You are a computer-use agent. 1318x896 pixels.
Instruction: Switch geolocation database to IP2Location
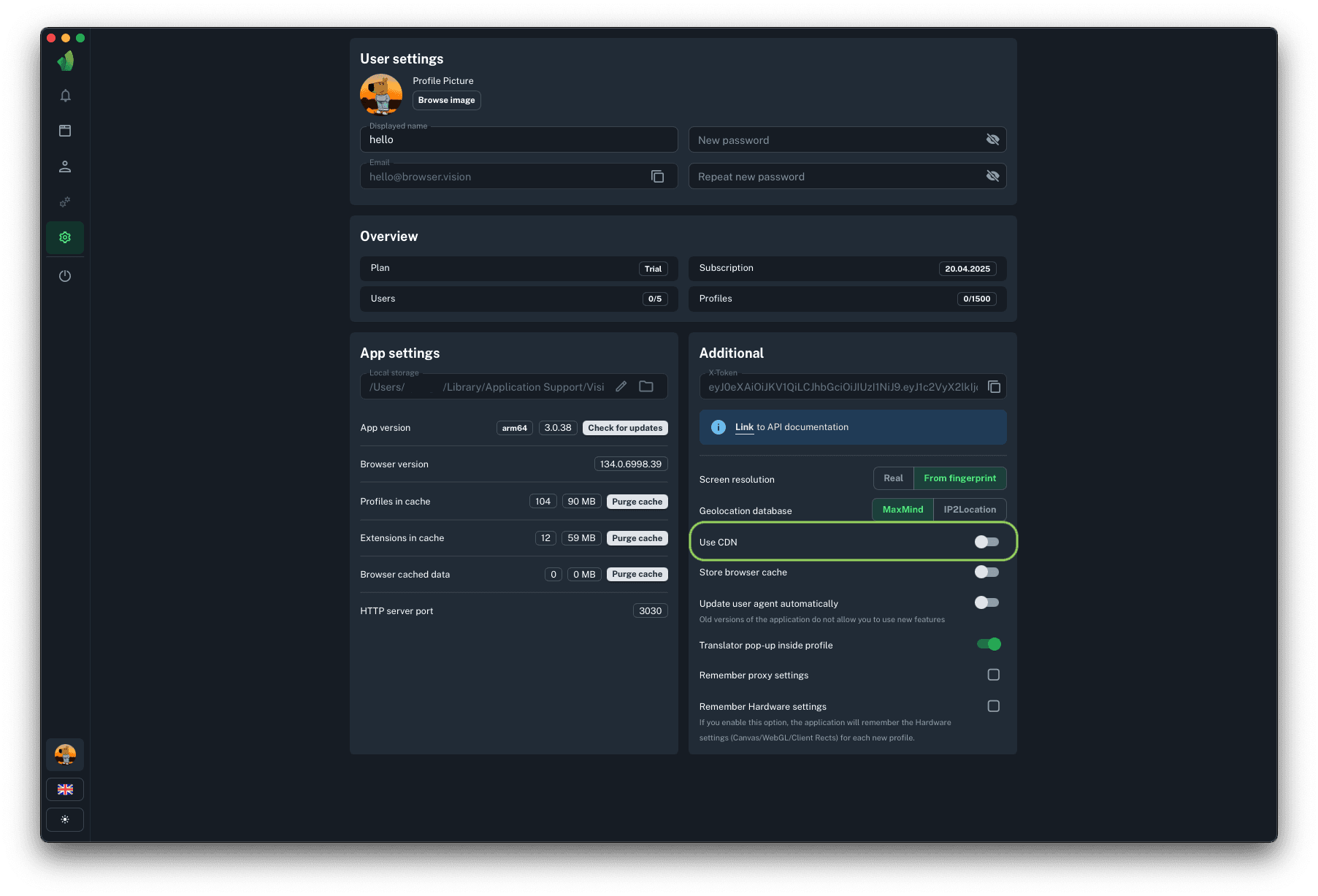pyautogui.click(x=969, y=510)
